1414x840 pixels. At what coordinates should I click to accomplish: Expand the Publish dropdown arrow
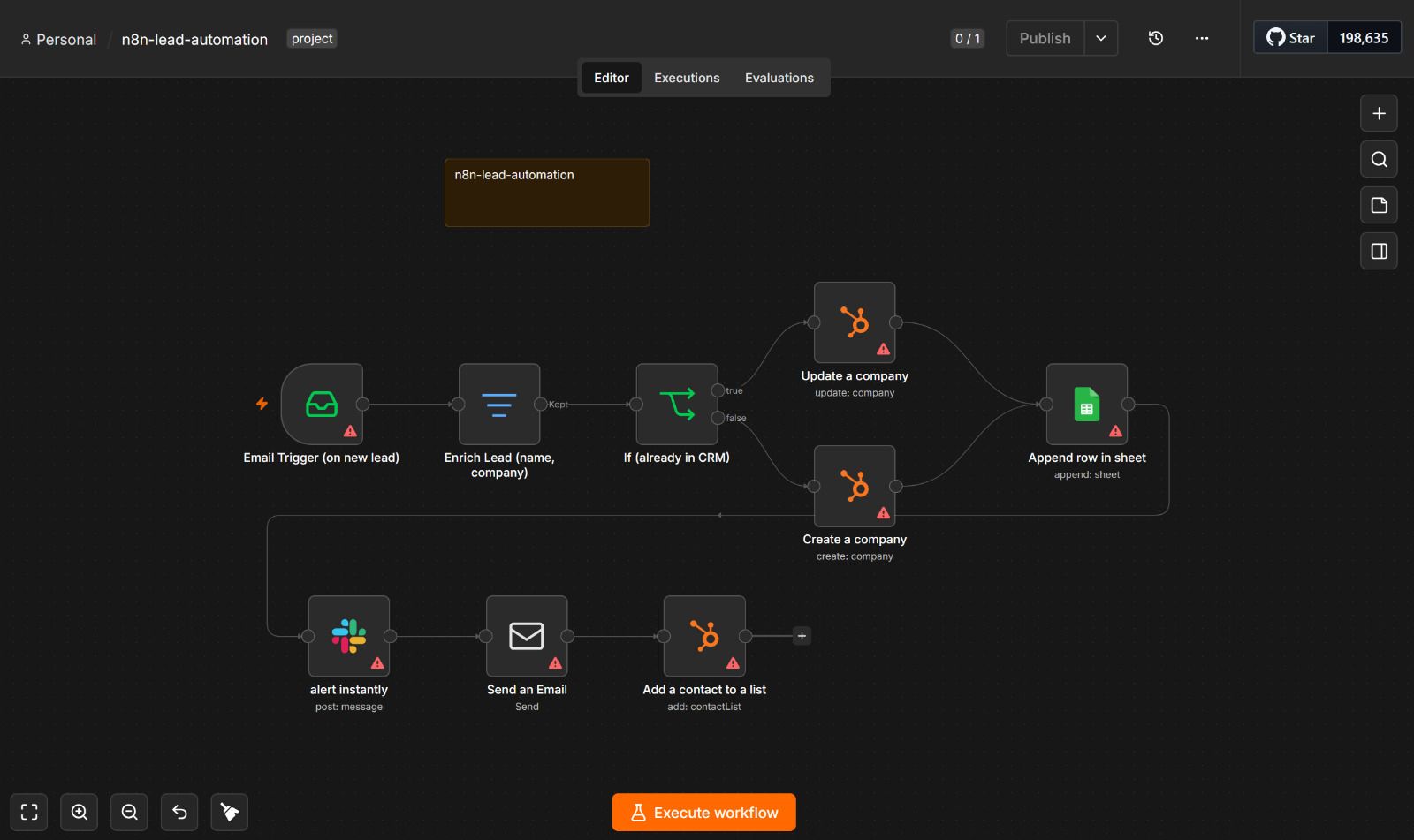tap(1101, 38)
